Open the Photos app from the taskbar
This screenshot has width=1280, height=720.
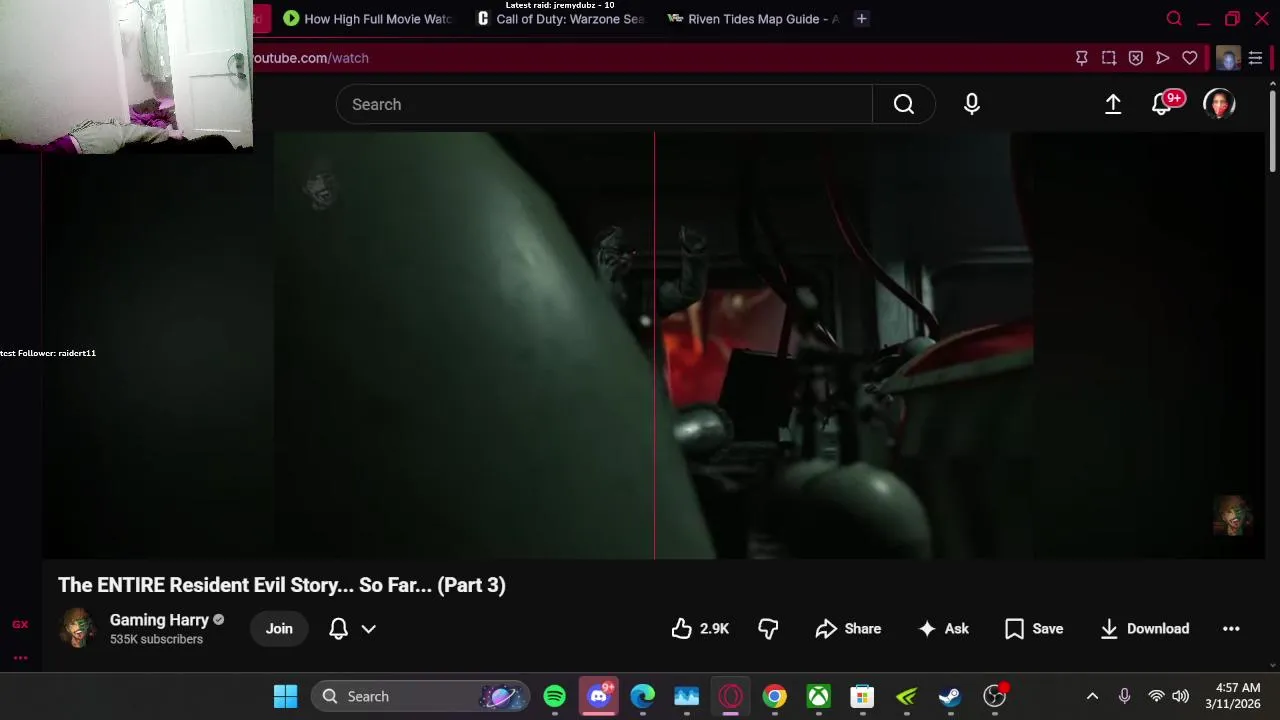[686, 696]
